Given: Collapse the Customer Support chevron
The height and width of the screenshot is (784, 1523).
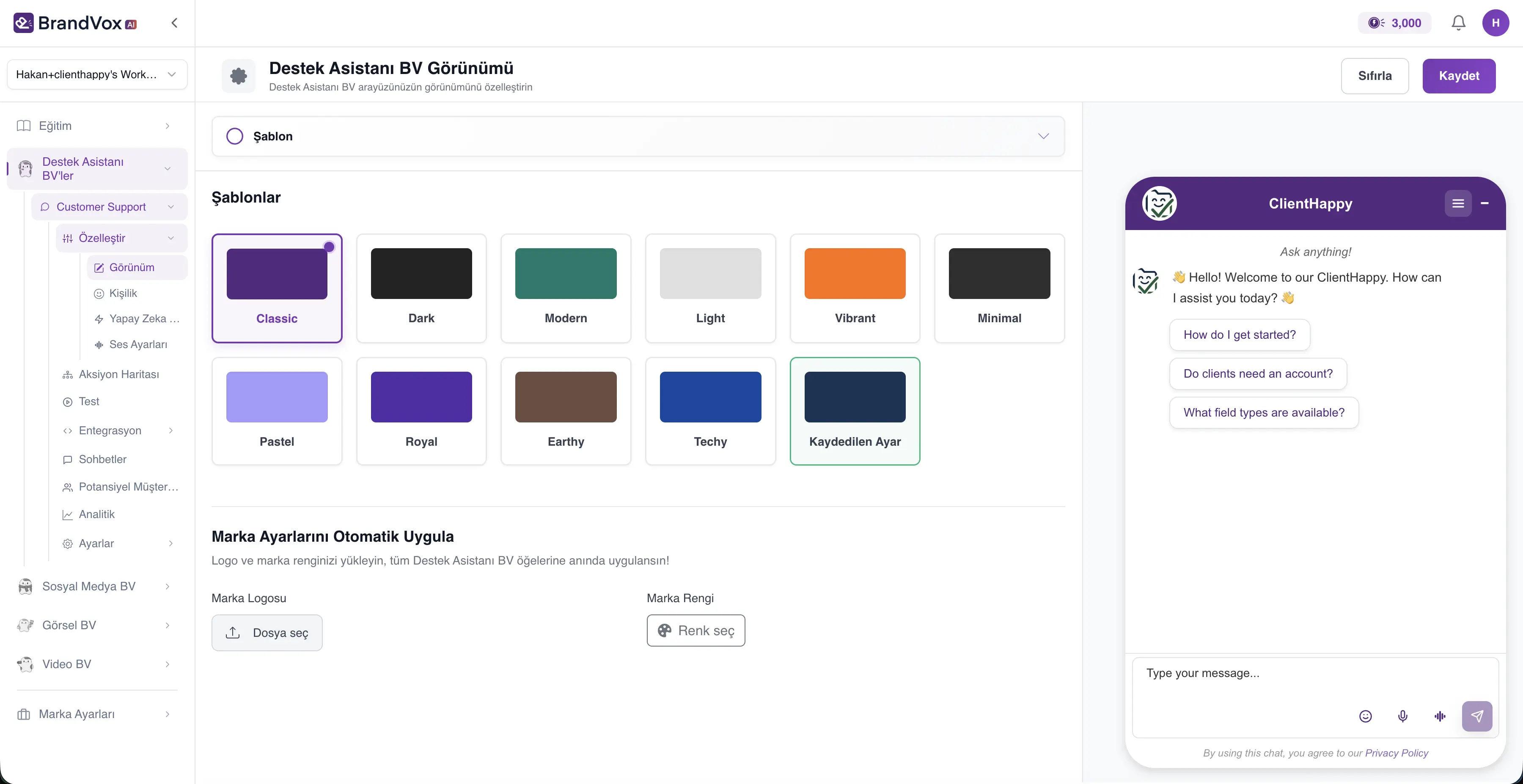Looking at the screenshot, I should tap(171, 207).
